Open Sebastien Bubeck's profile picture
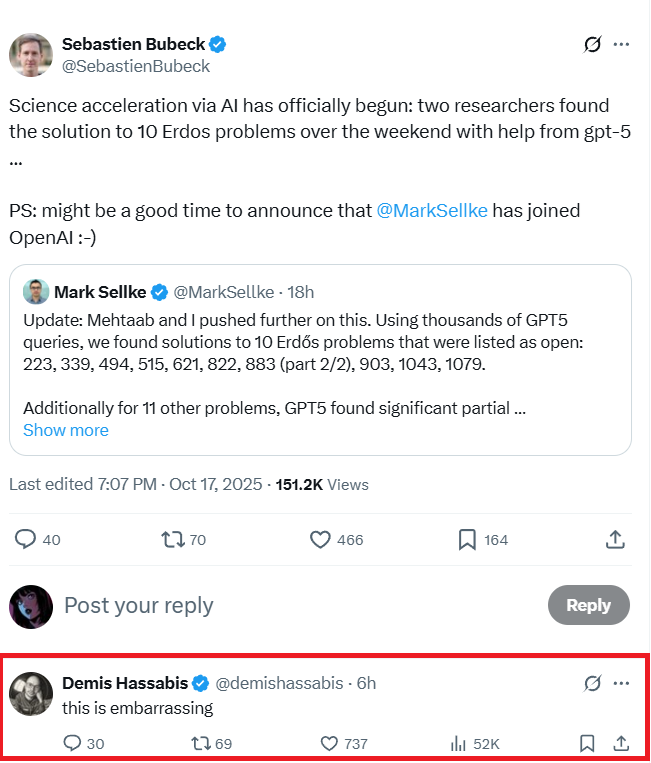The image size is (651, 763). click(x=31, y=54)
